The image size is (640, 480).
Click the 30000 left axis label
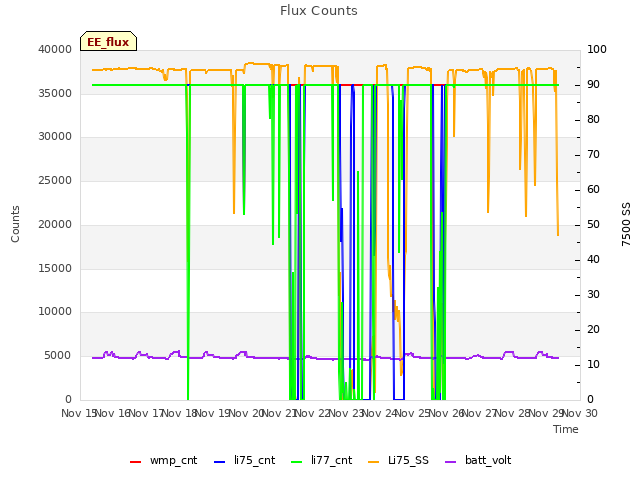[x=55, y=137]
